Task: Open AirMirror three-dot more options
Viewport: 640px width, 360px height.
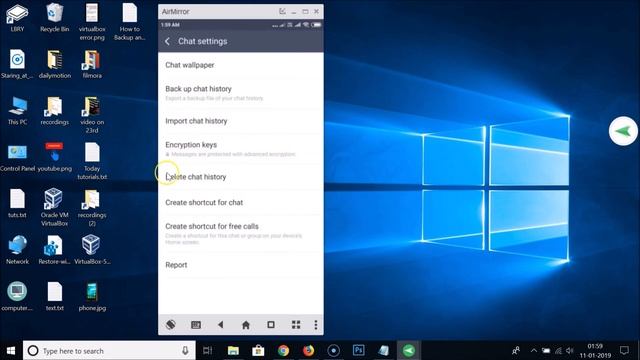Action: [316, 325]
